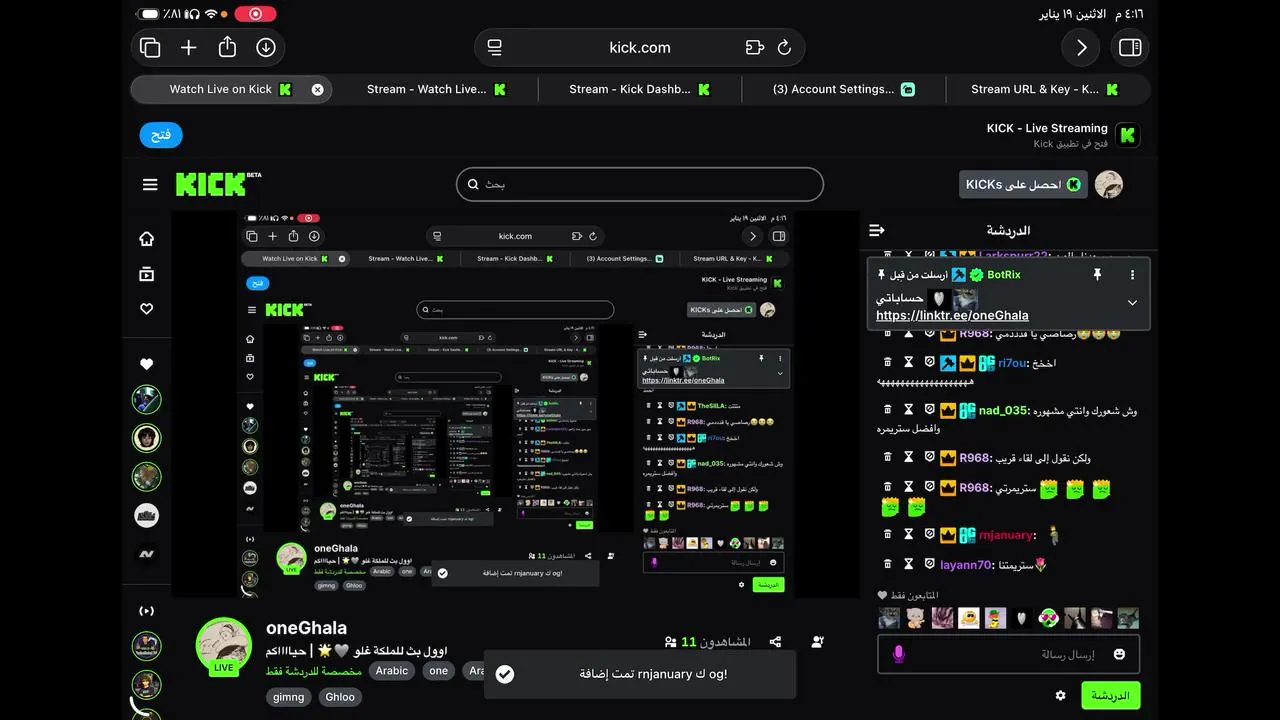This screenshot has height=720, width=1280.
Task: Click احصل على KICKs button
Action: (x=1023, y=184)
